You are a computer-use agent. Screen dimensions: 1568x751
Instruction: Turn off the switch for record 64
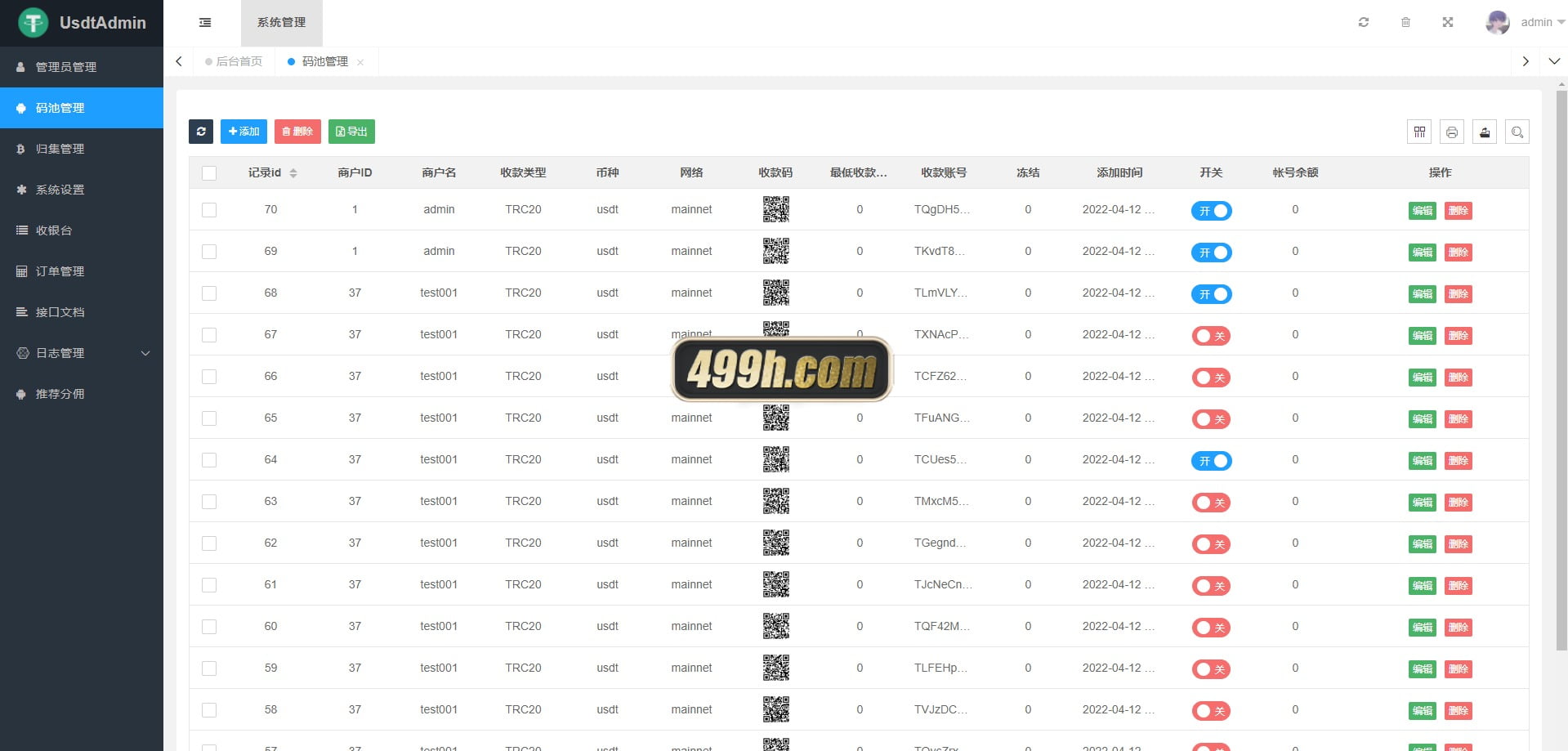(x=1211, y=461)
